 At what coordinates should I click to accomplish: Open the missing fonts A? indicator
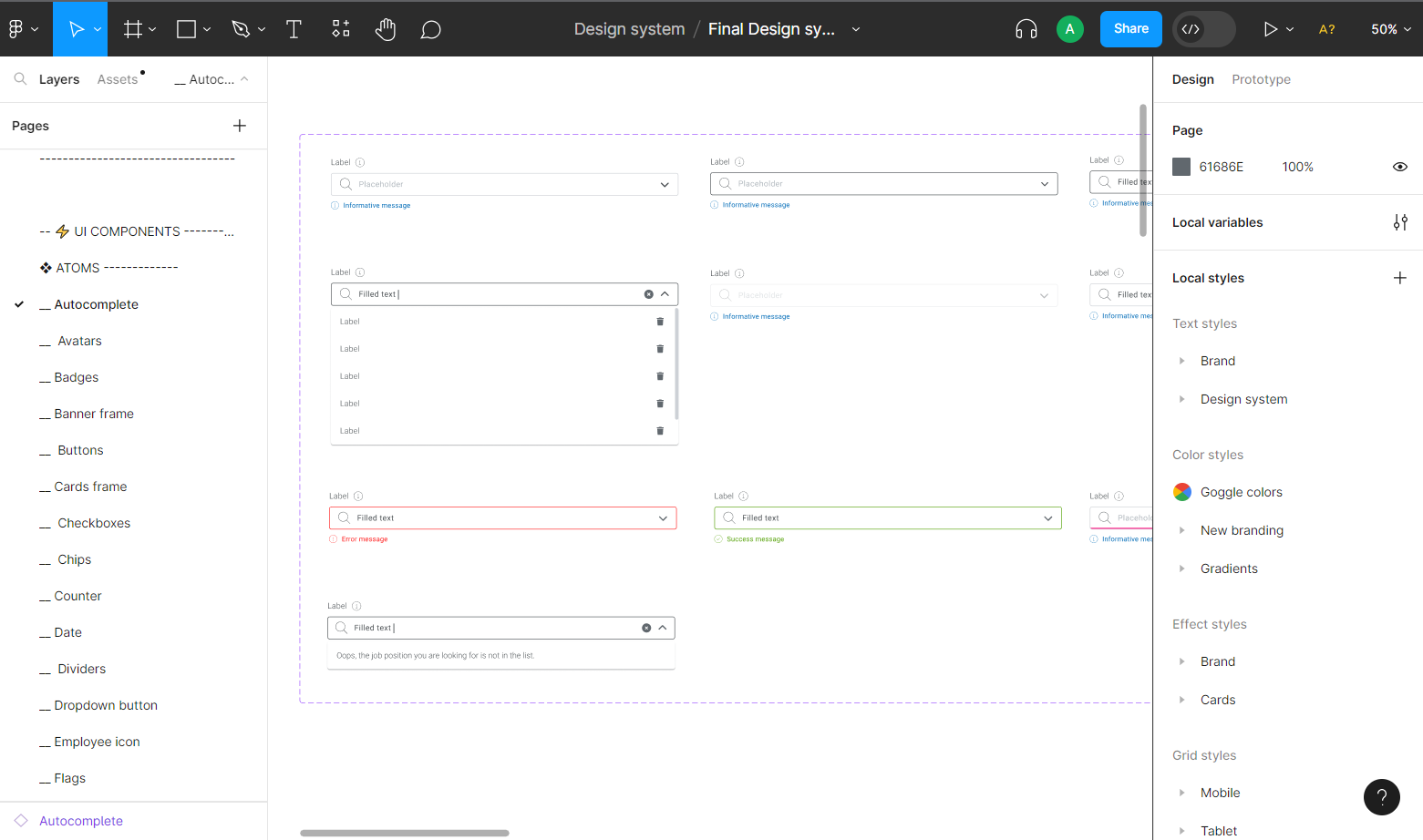[1327, 29]
